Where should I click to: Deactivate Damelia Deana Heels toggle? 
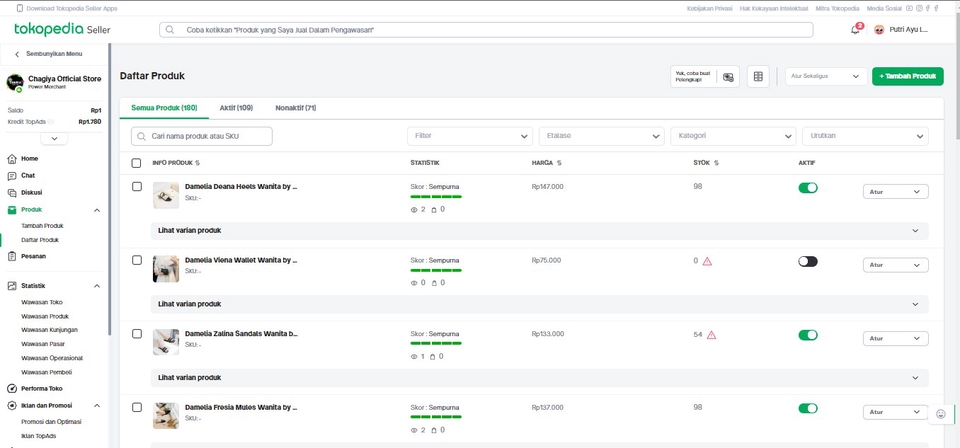(808, 188)
